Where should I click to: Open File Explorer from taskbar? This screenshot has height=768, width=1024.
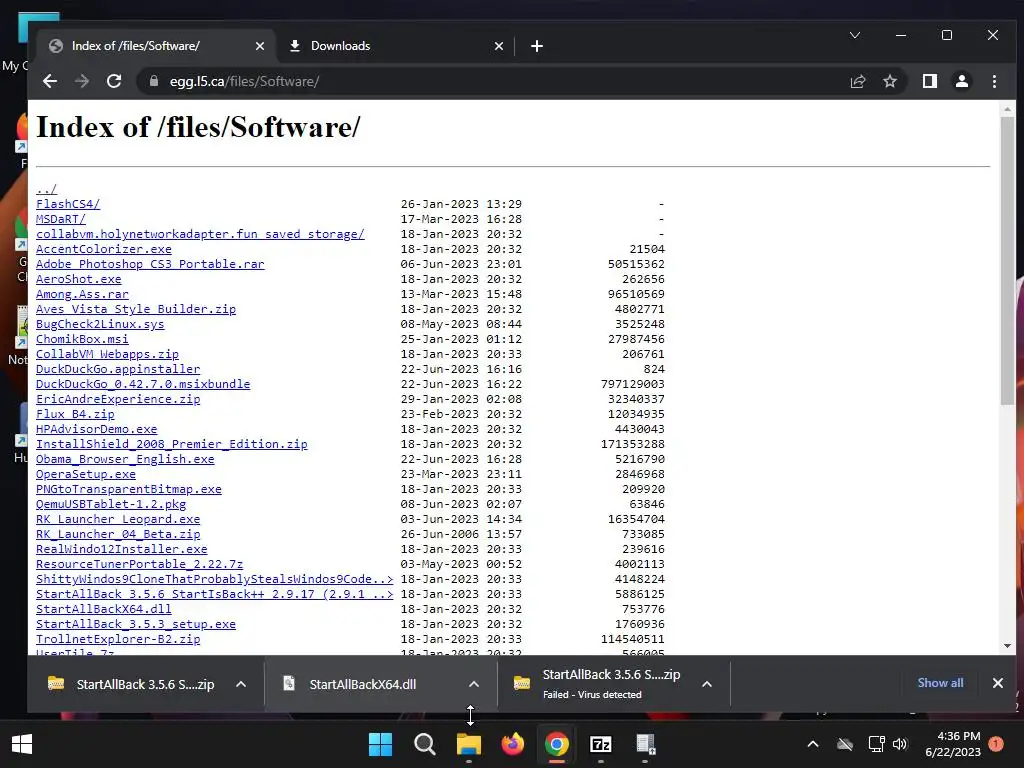469,744
